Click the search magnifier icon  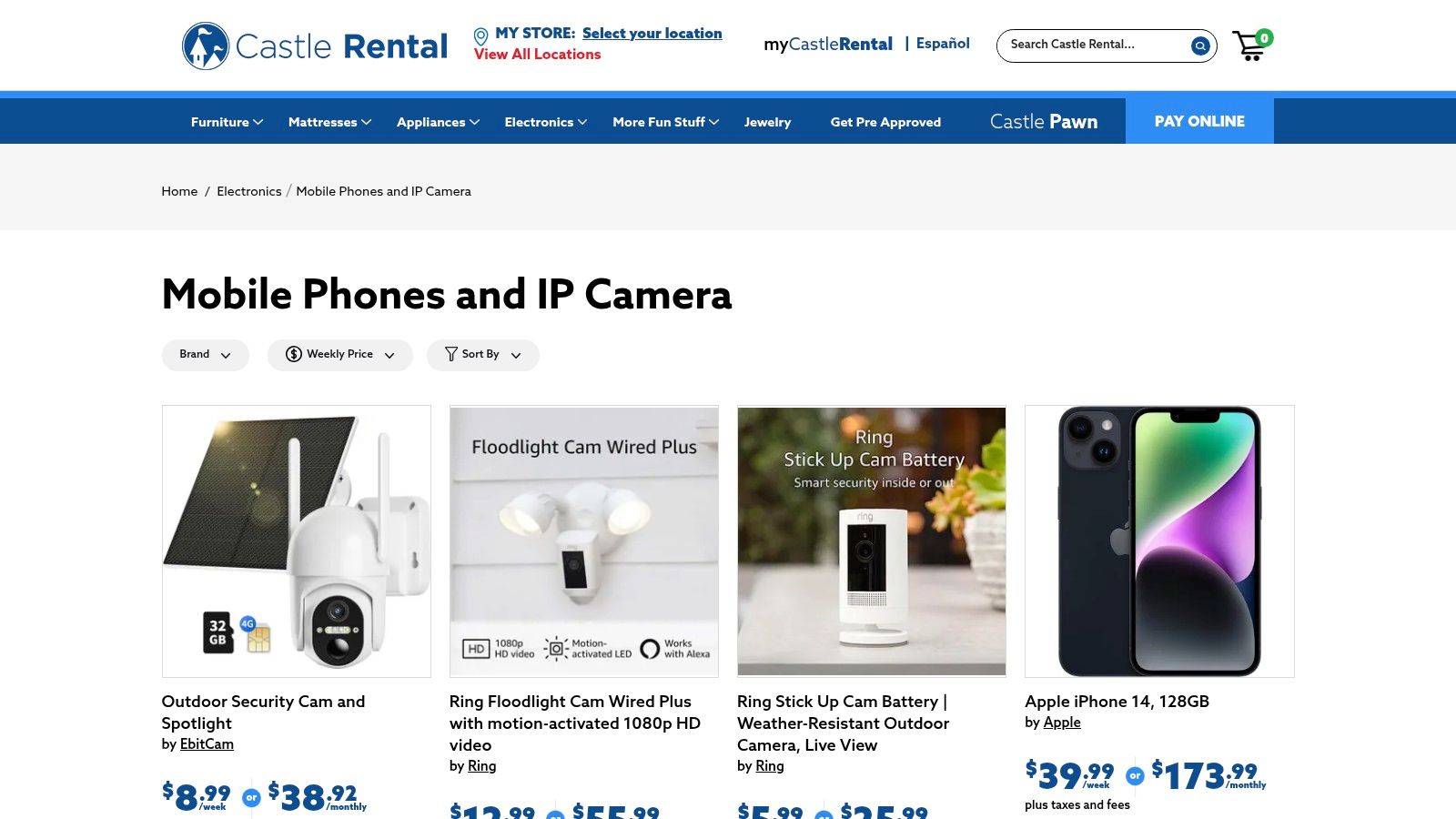(1200, 45)
